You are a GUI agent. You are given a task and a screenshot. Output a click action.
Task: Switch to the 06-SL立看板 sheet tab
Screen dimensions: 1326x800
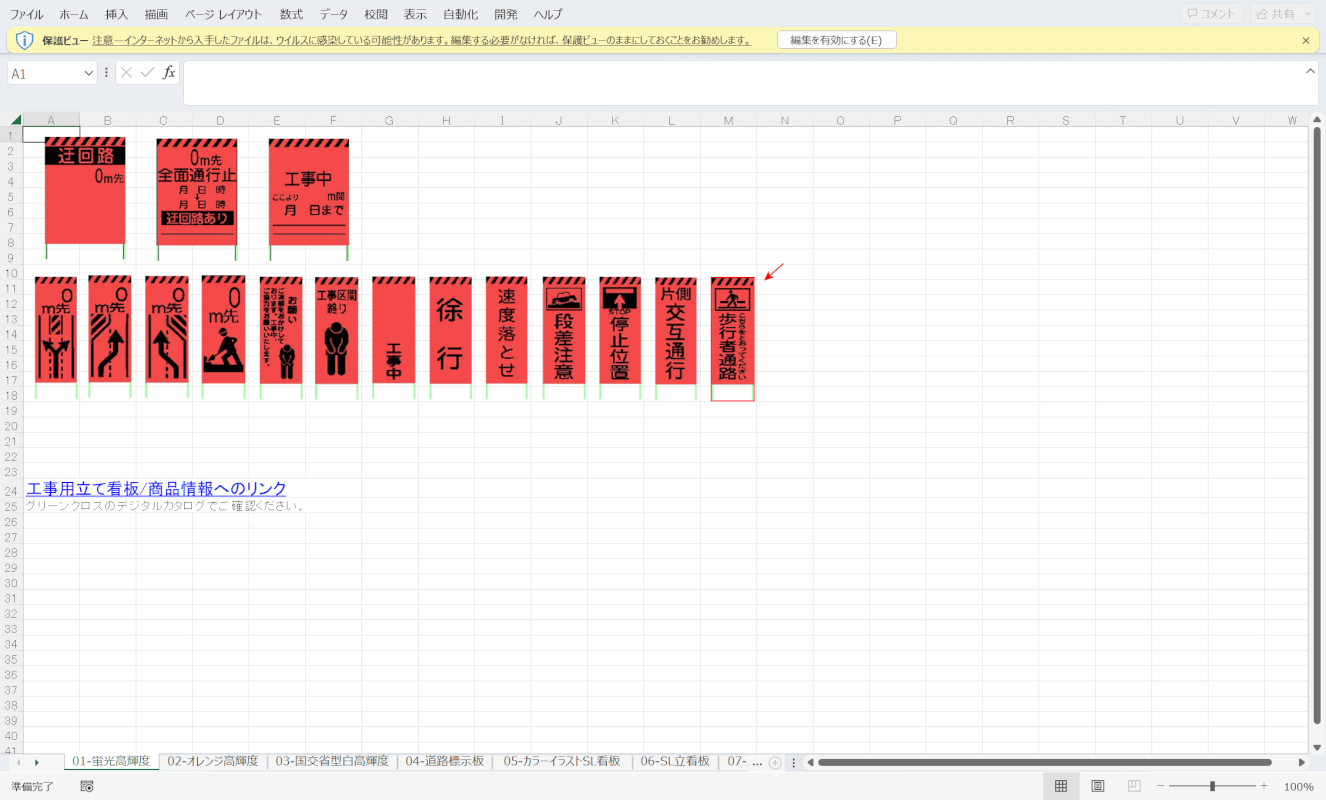[675, 761]
